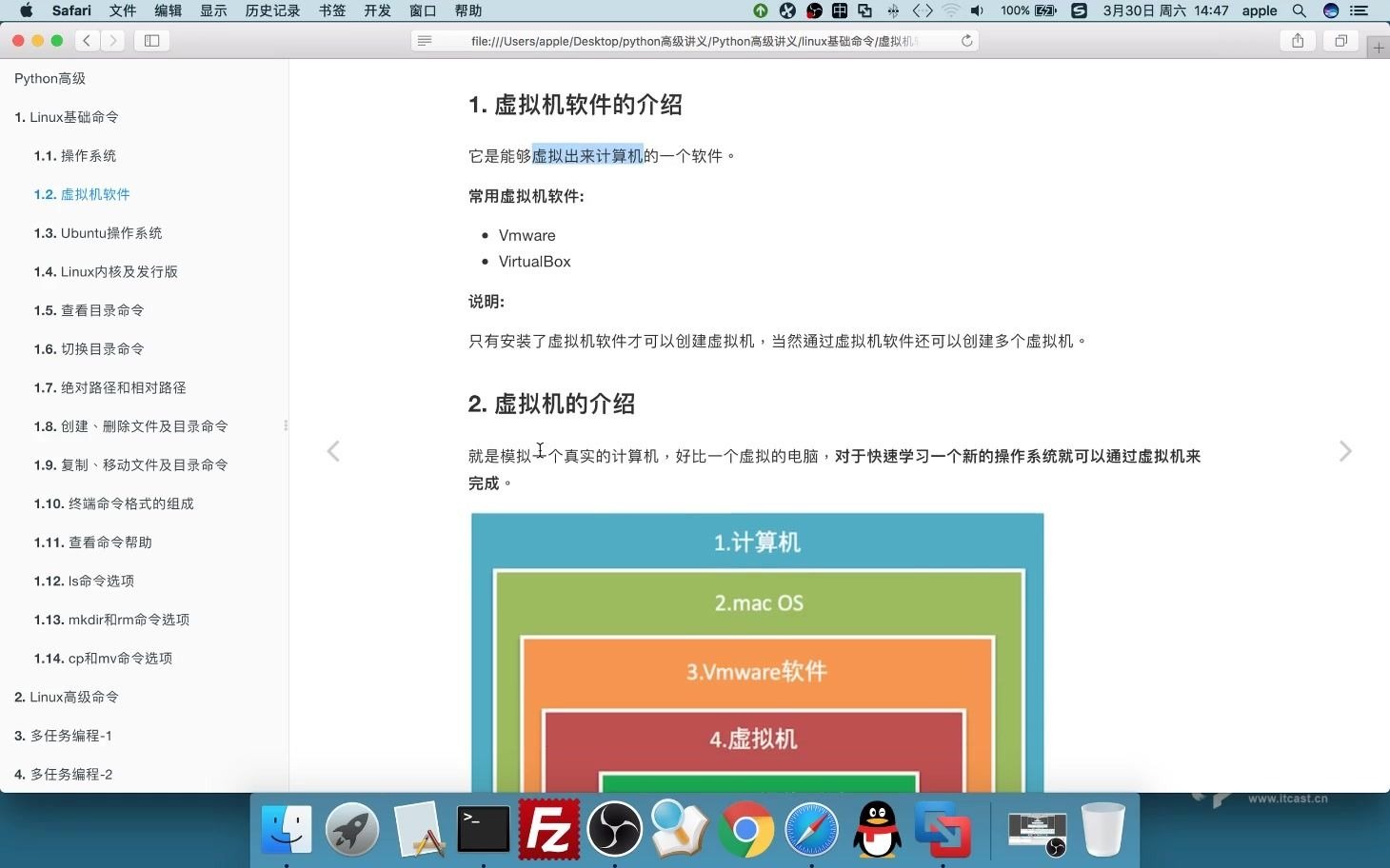Image resolution: width=1390 pixels, height=868 pixels.
Task: Click heading 2. 虚拟机的介绍
Action: [x=551, y=404]
